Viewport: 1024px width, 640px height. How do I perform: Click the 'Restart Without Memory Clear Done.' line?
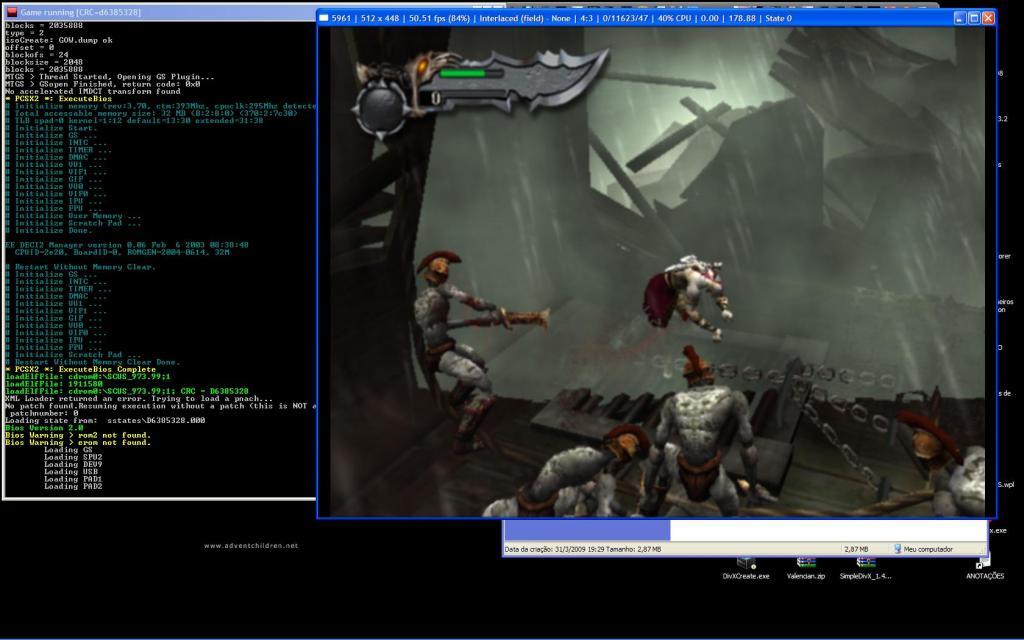click(x=93, y=362)
